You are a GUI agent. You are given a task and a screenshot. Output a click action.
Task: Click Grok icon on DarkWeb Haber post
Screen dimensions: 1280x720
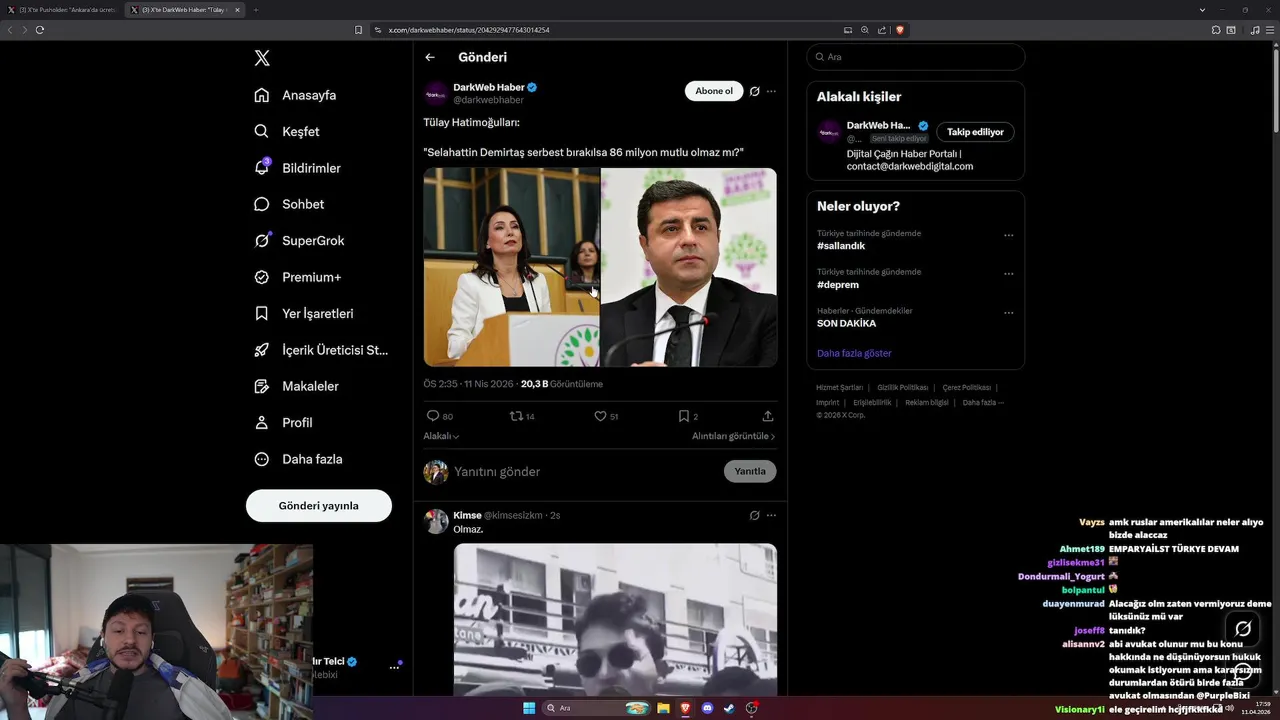[754, 91]
